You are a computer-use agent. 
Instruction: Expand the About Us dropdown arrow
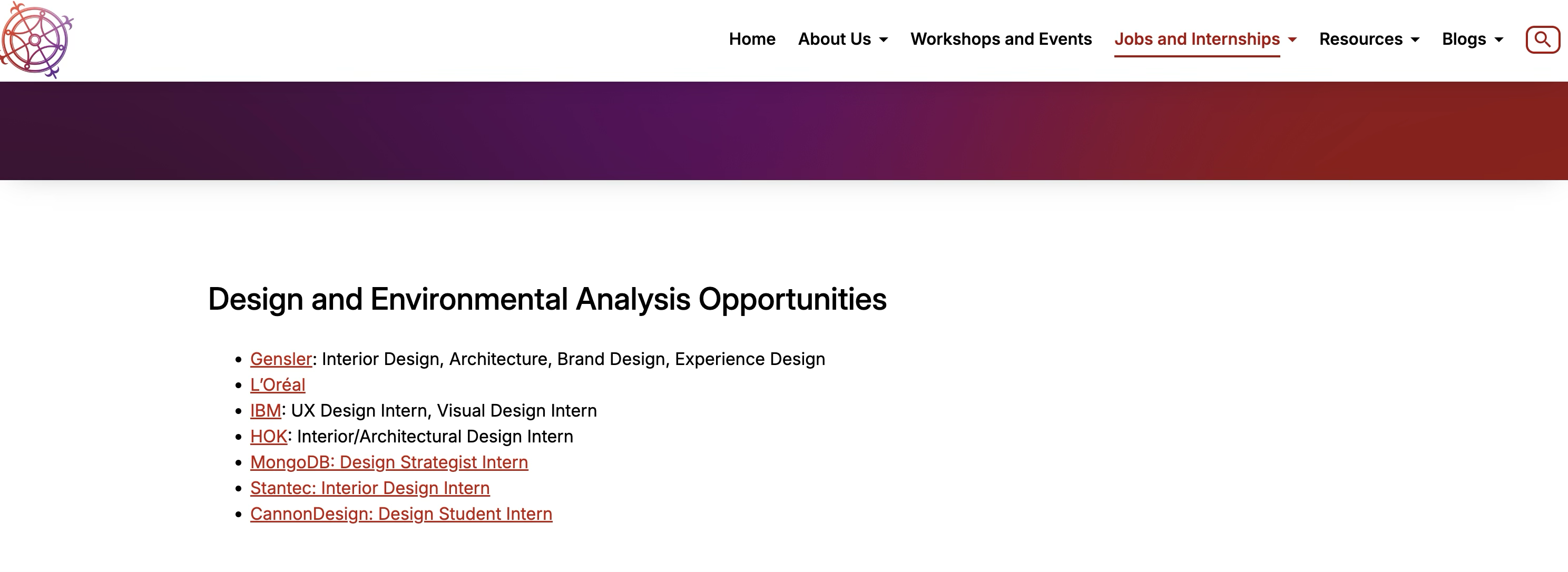click(x=883, y=40)
